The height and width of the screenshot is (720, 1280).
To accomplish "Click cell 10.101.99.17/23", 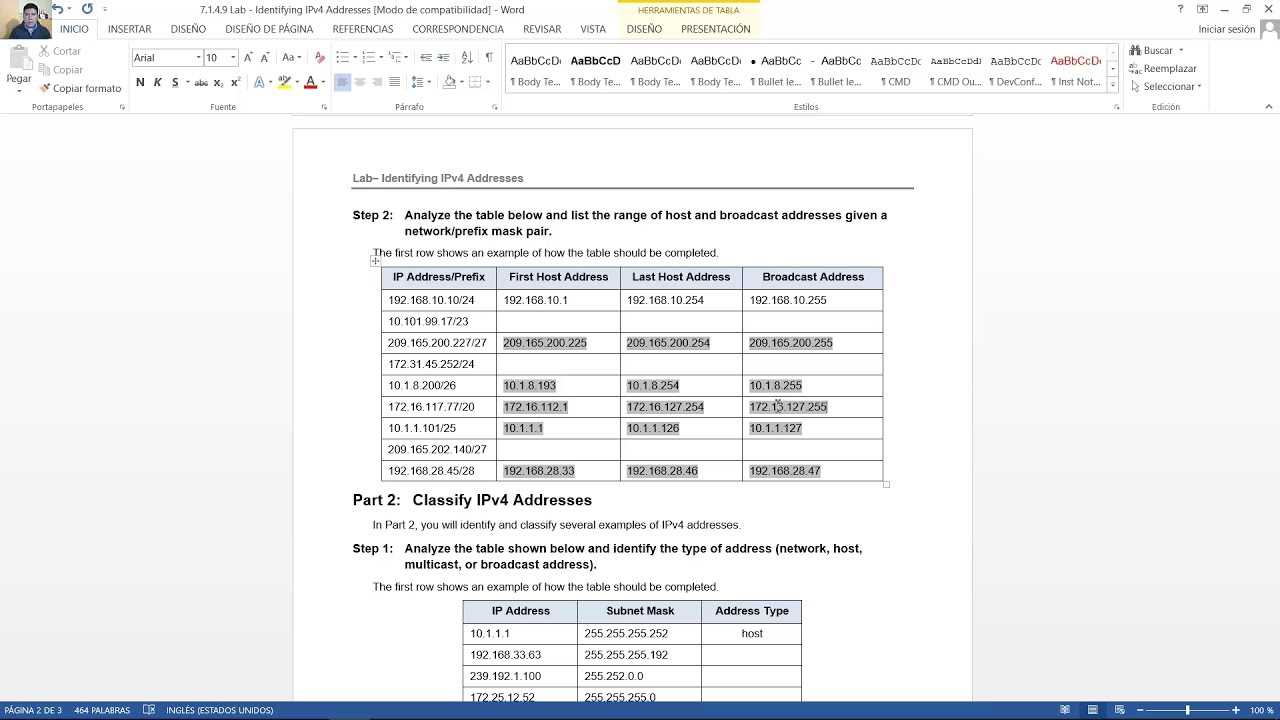I will [439, 321].
